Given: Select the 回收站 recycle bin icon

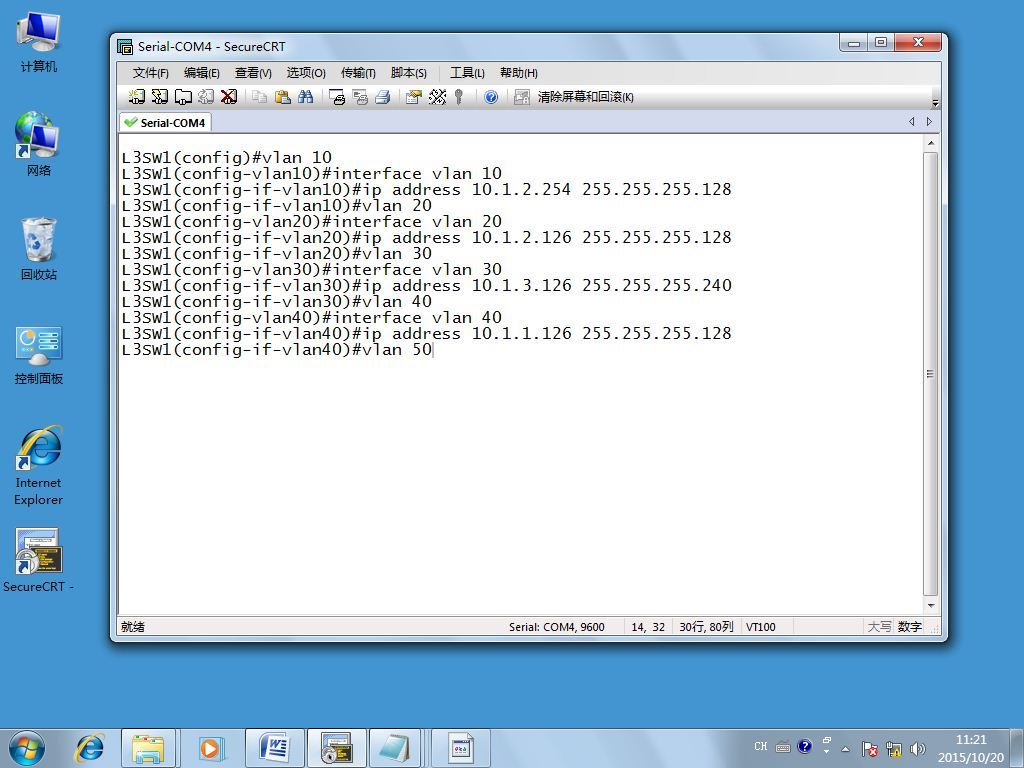Looking at the screenshot, I should point(39,249).
